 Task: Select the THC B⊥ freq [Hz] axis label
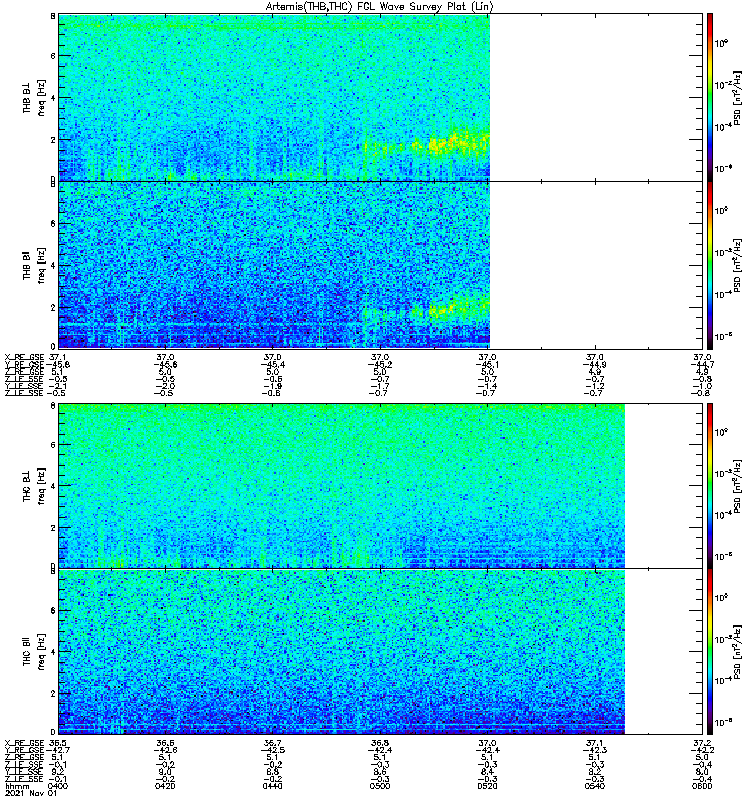[34, 486]
